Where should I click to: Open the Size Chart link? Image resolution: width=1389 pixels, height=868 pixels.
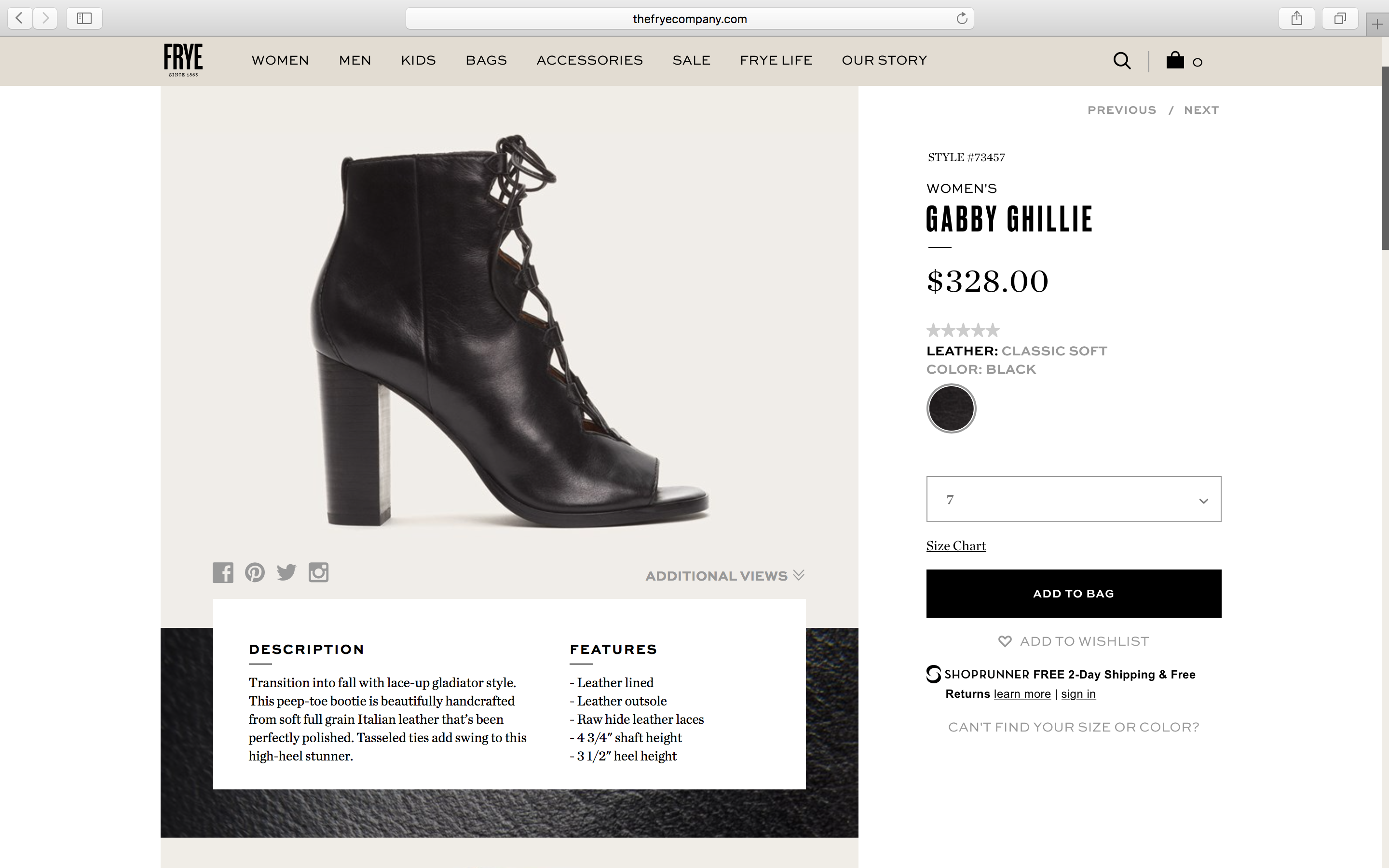tap(955, 546)
